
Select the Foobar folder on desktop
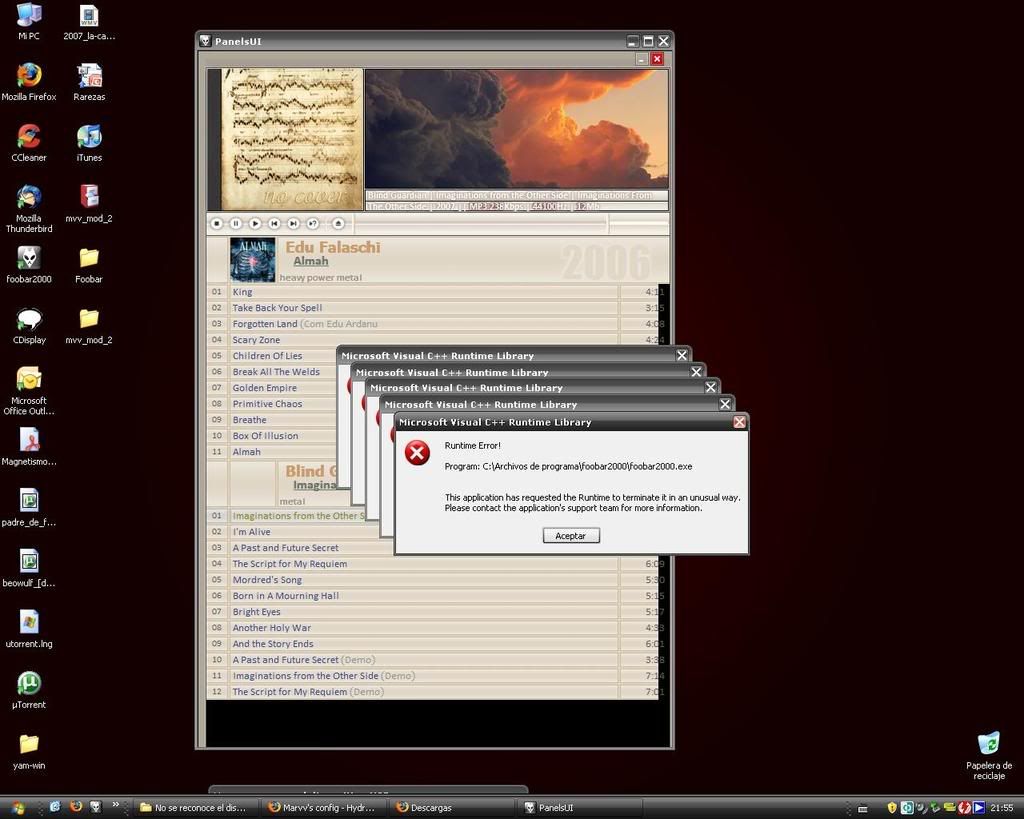coord(89,265)
